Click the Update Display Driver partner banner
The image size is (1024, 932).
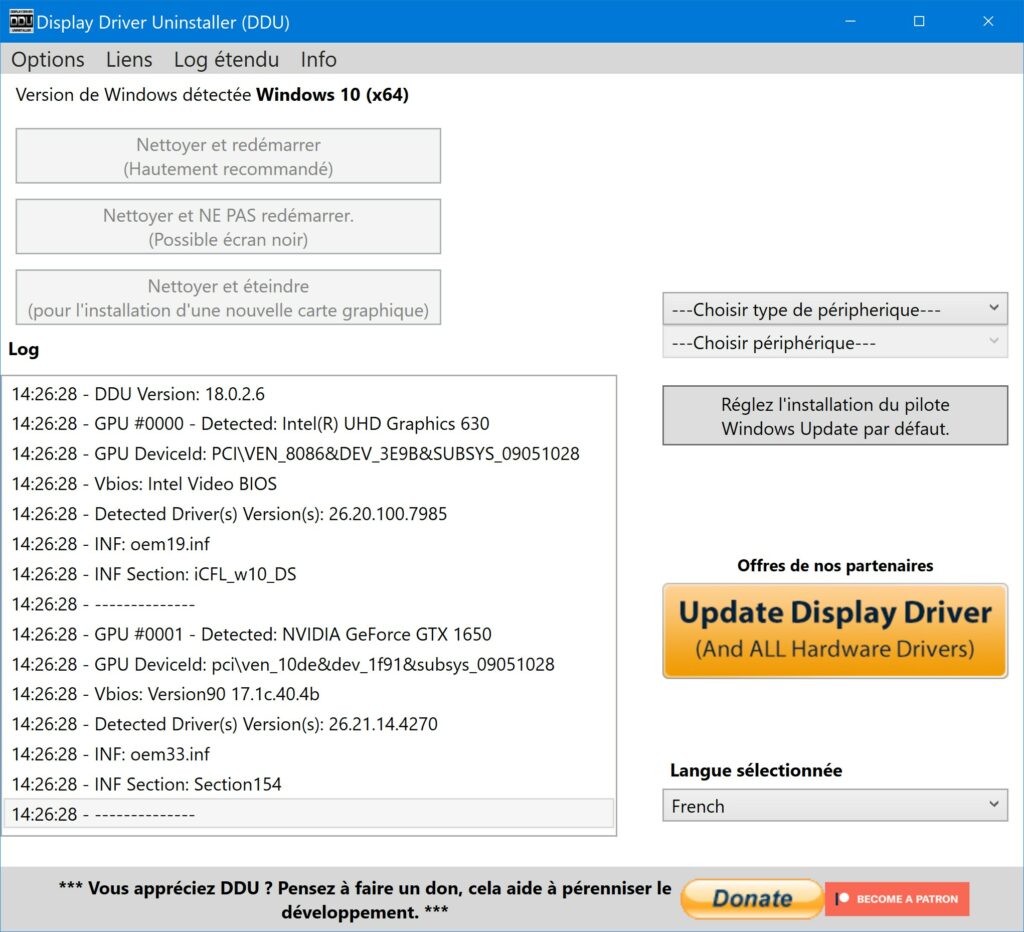tap(835, 631)
